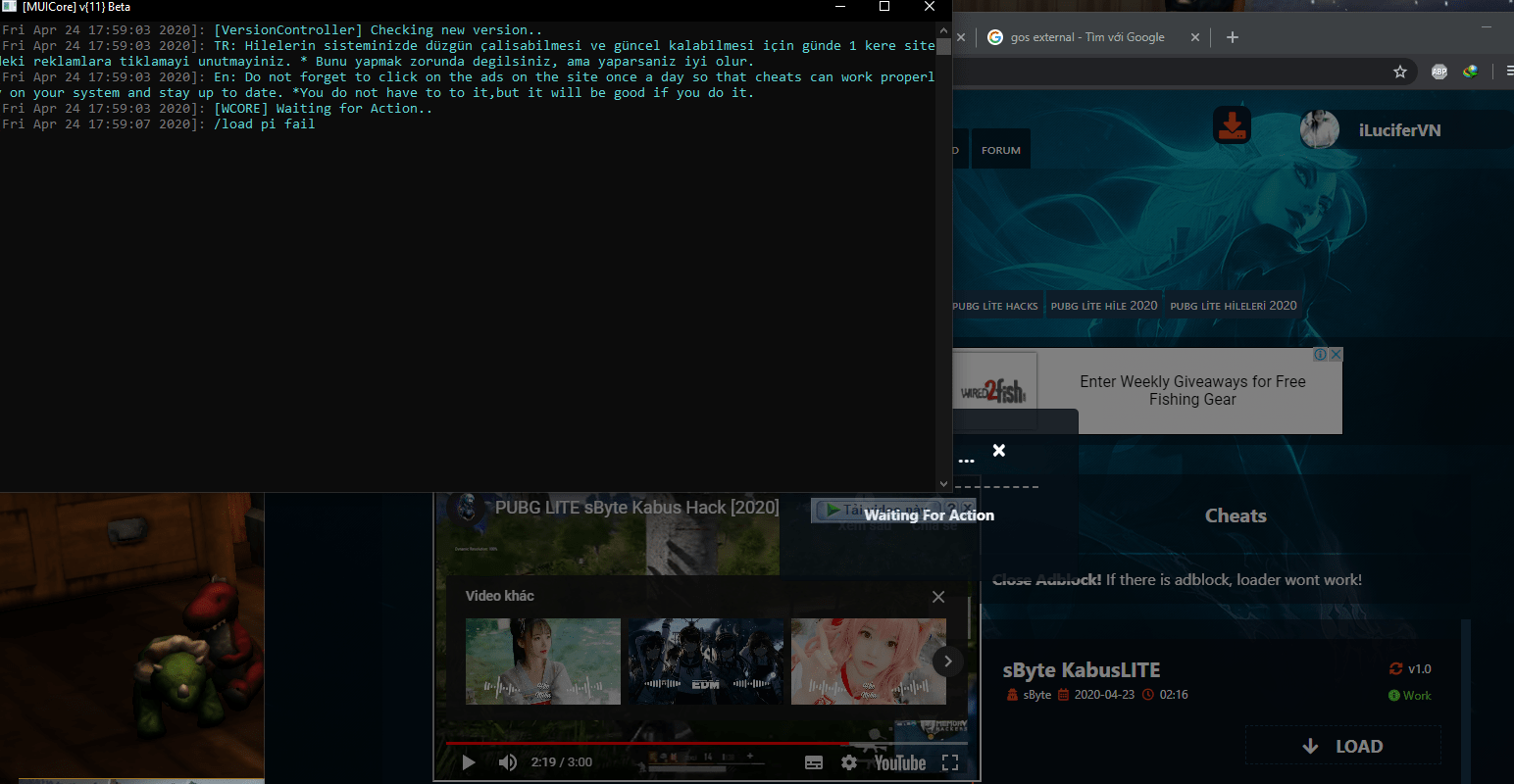The height and width of the screenshot is (784, 1514).
Task: Open the EDM suggested video thumbnail
Action: pyautogui.click(x=706, y=661)
